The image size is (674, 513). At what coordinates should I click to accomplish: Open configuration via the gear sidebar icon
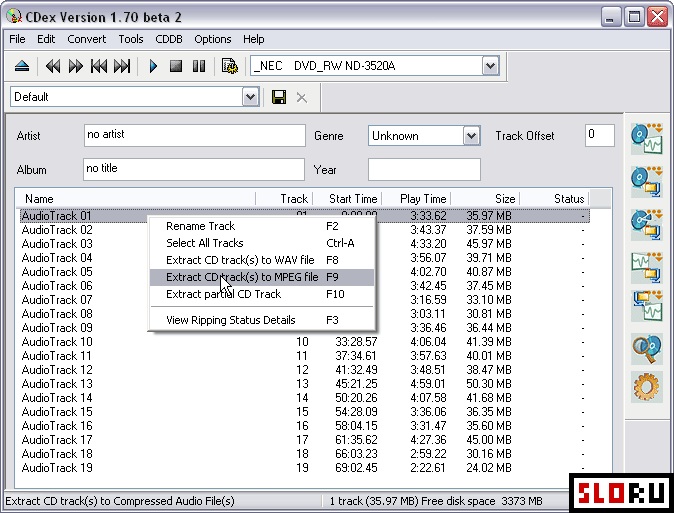(x=646, y=387)
